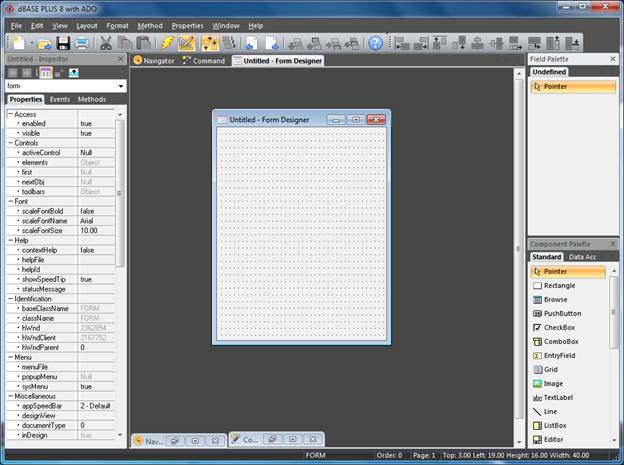The width and height of the screenshot is (624, 465).
Task: Click the Open folder toolbar icon
Action: click(43, 43)
